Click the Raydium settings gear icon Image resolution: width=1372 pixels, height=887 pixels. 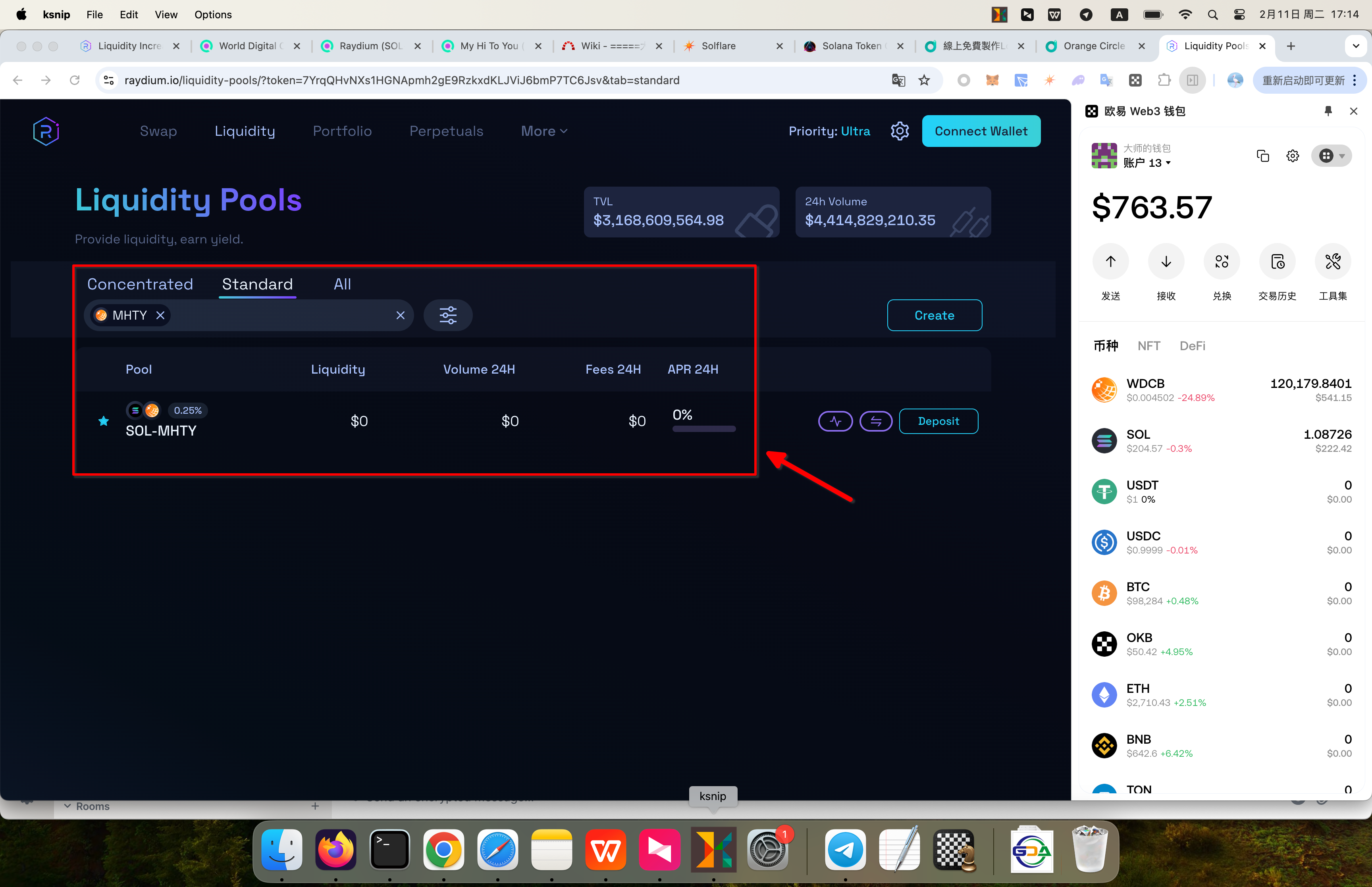click(899, 131)
